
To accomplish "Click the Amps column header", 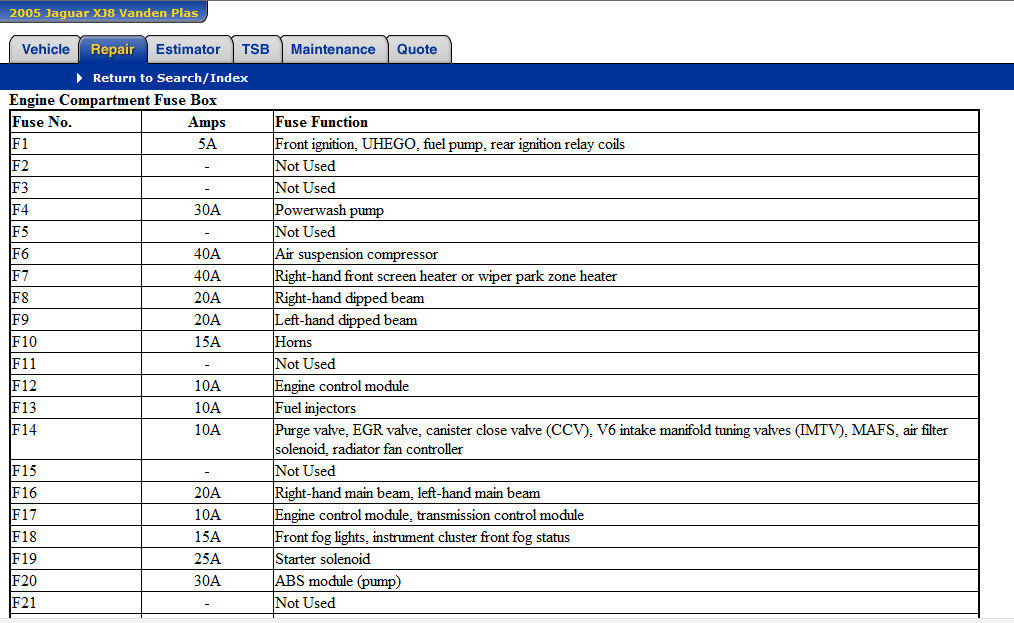I will click(207, 122).
